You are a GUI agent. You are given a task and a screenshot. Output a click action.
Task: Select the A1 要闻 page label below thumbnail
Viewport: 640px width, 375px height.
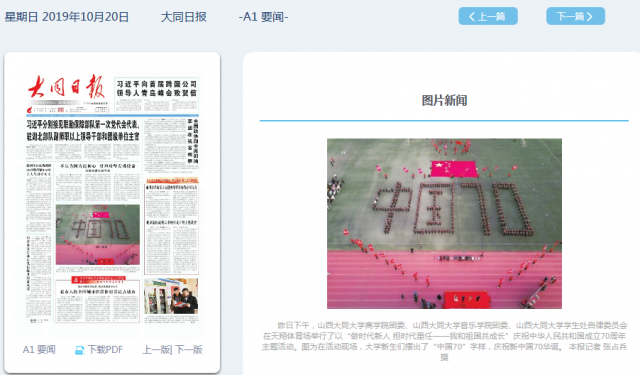pos(39,350)
